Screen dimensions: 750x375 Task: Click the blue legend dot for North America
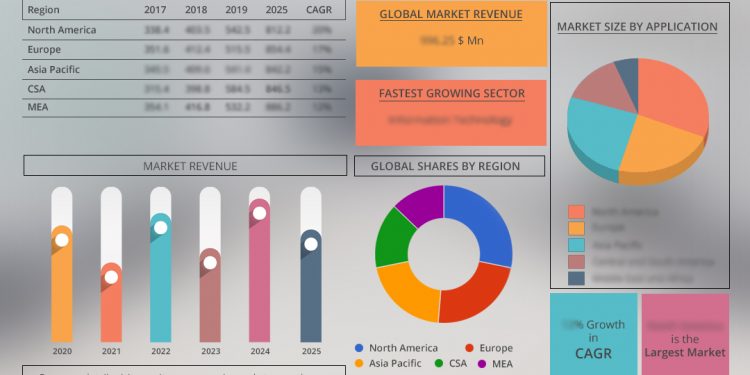point(359,348)
